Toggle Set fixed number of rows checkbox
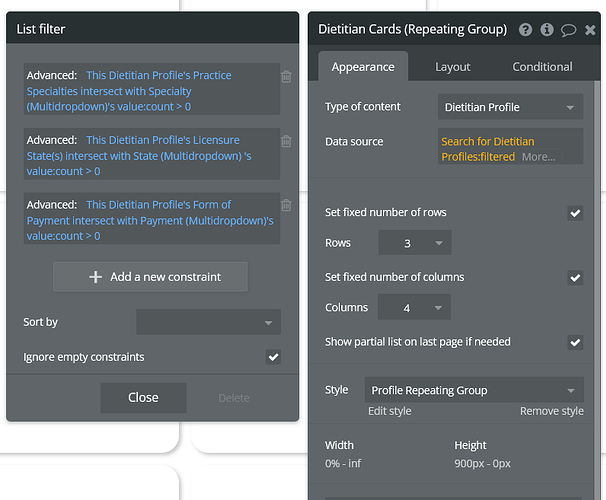Image resolution: width=606 pixels, height=500 pixels. coord(575,213)
